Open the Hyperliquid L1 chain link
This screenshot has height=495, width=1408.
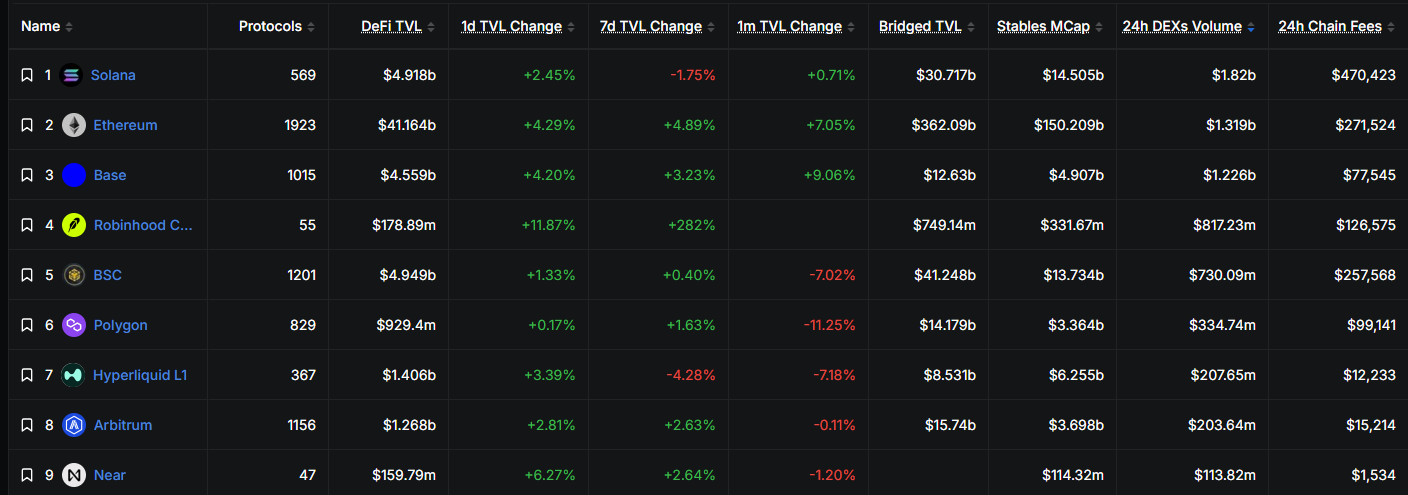pyautogui.click(x=140, y=375)
